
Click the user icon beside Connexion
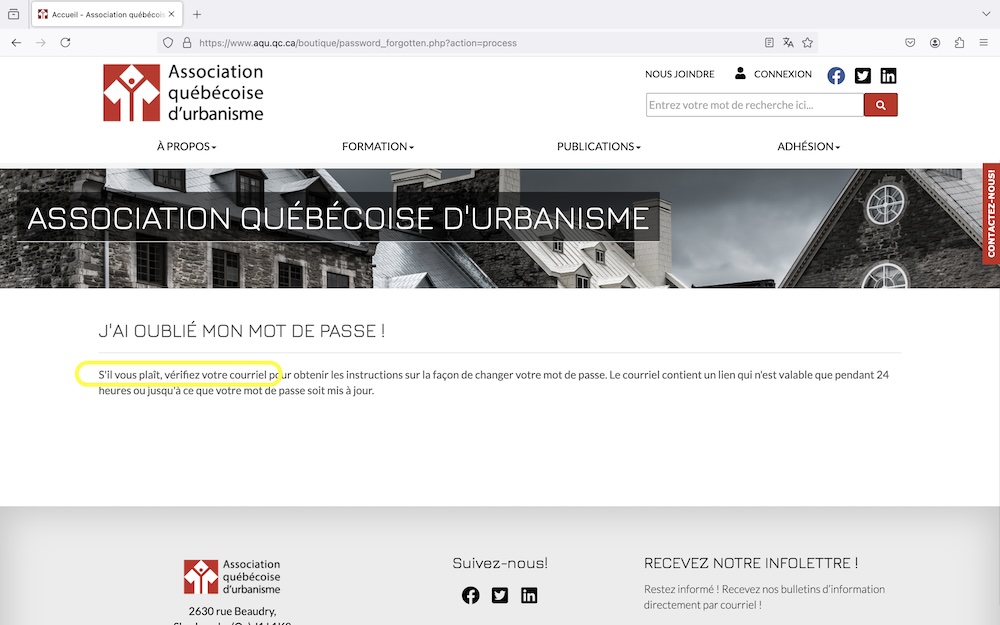tap(740, 73)
